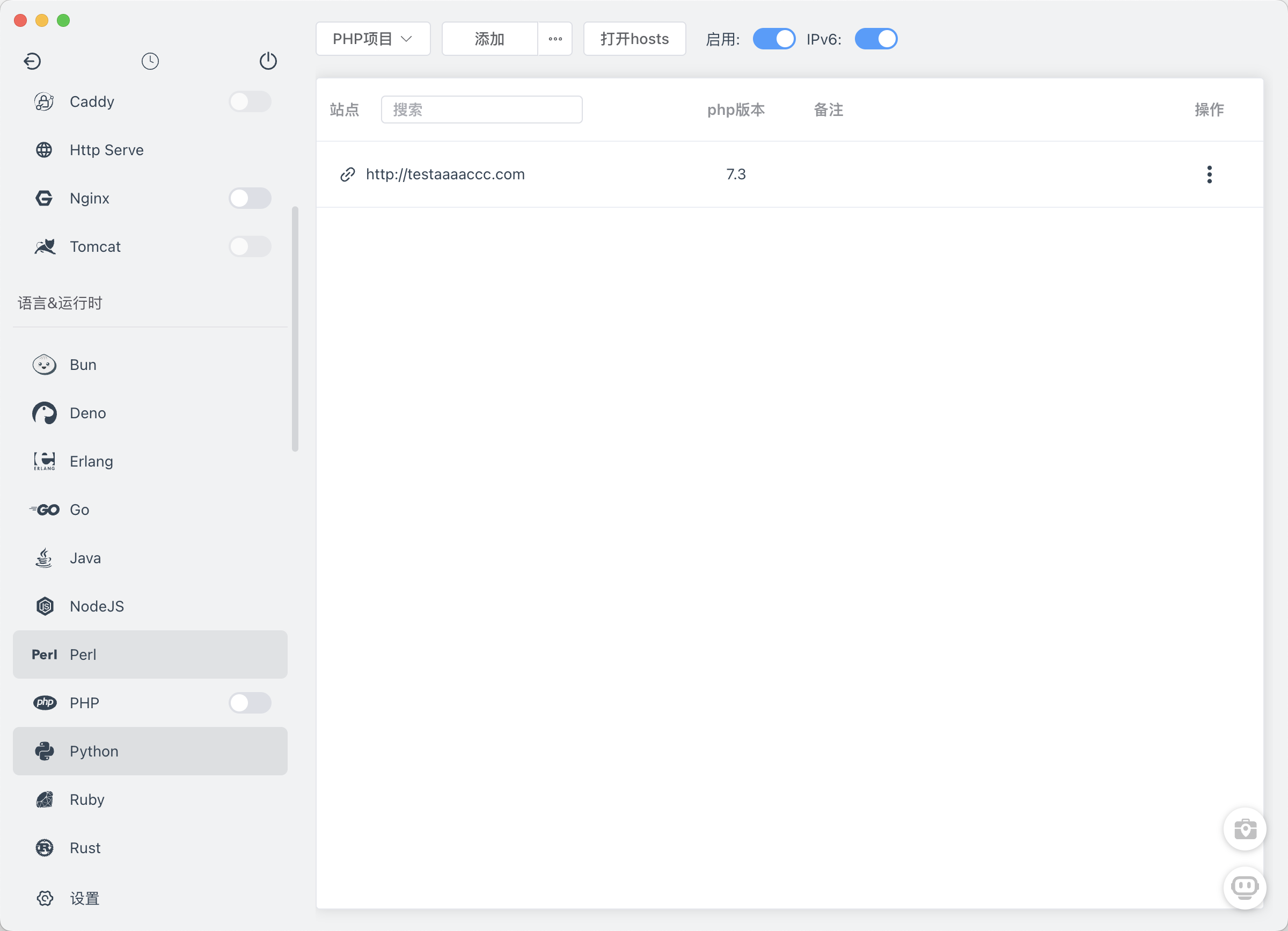Click the Deno logo icon in sidebar
The width and height of the screenshot is (1288, 931).
45,413
